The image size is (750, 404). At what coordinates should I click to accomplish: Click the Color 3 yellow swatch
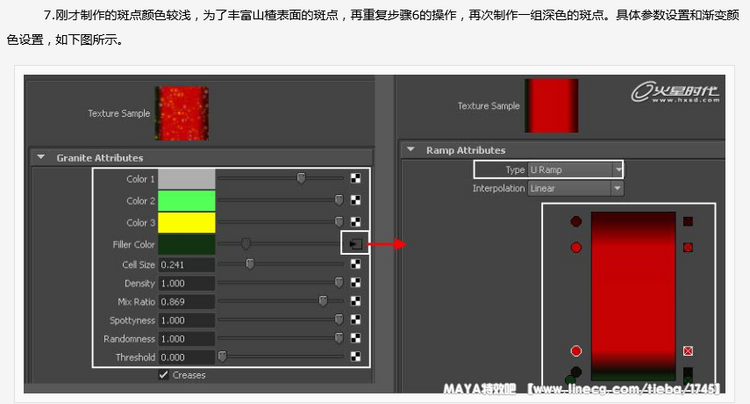point(187,222)
